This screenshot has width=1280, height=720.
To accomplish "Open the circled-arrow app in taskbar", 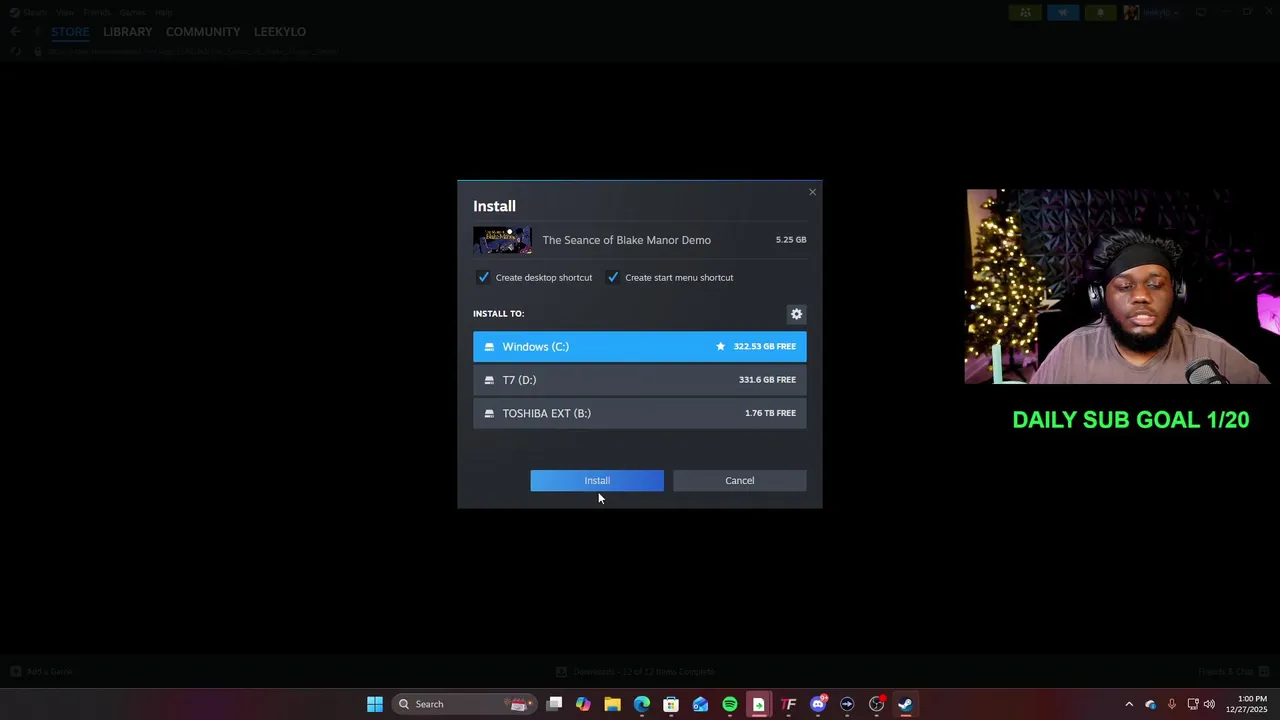I will tap(847, 704).
